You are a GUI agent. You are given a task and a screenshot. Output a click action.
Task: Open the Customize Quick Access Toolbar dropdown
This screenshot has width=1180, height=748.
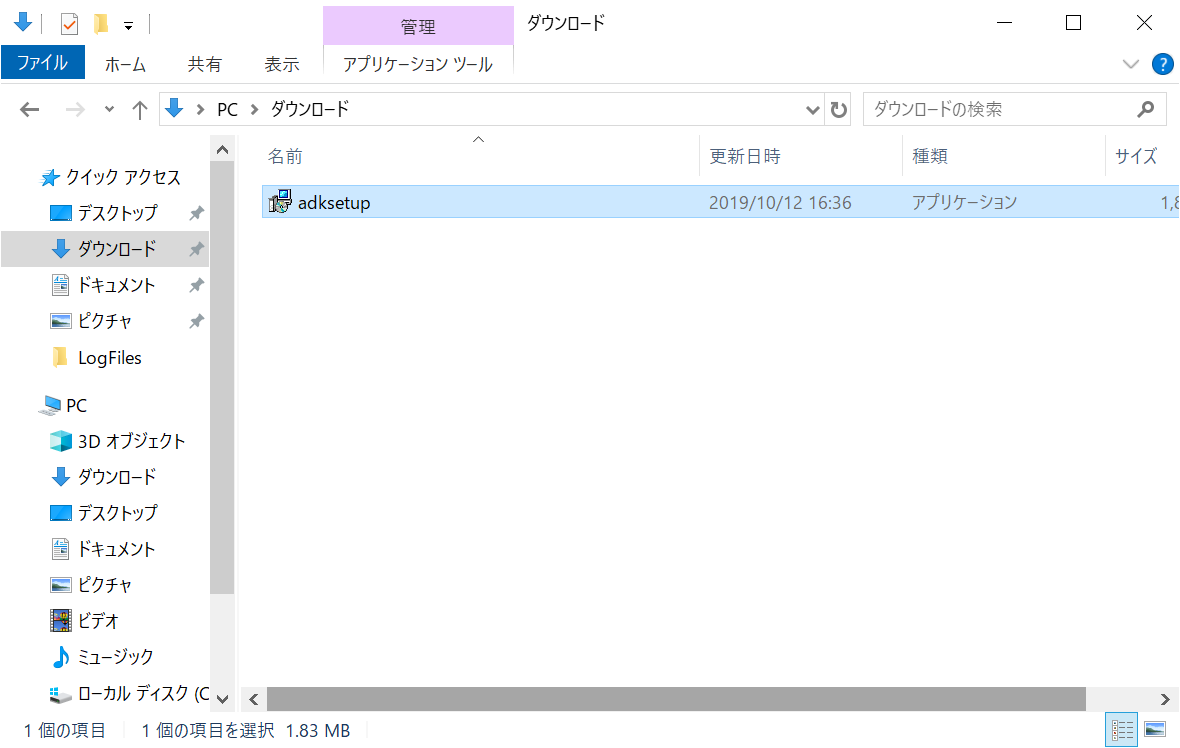click(x=129, y=26)
